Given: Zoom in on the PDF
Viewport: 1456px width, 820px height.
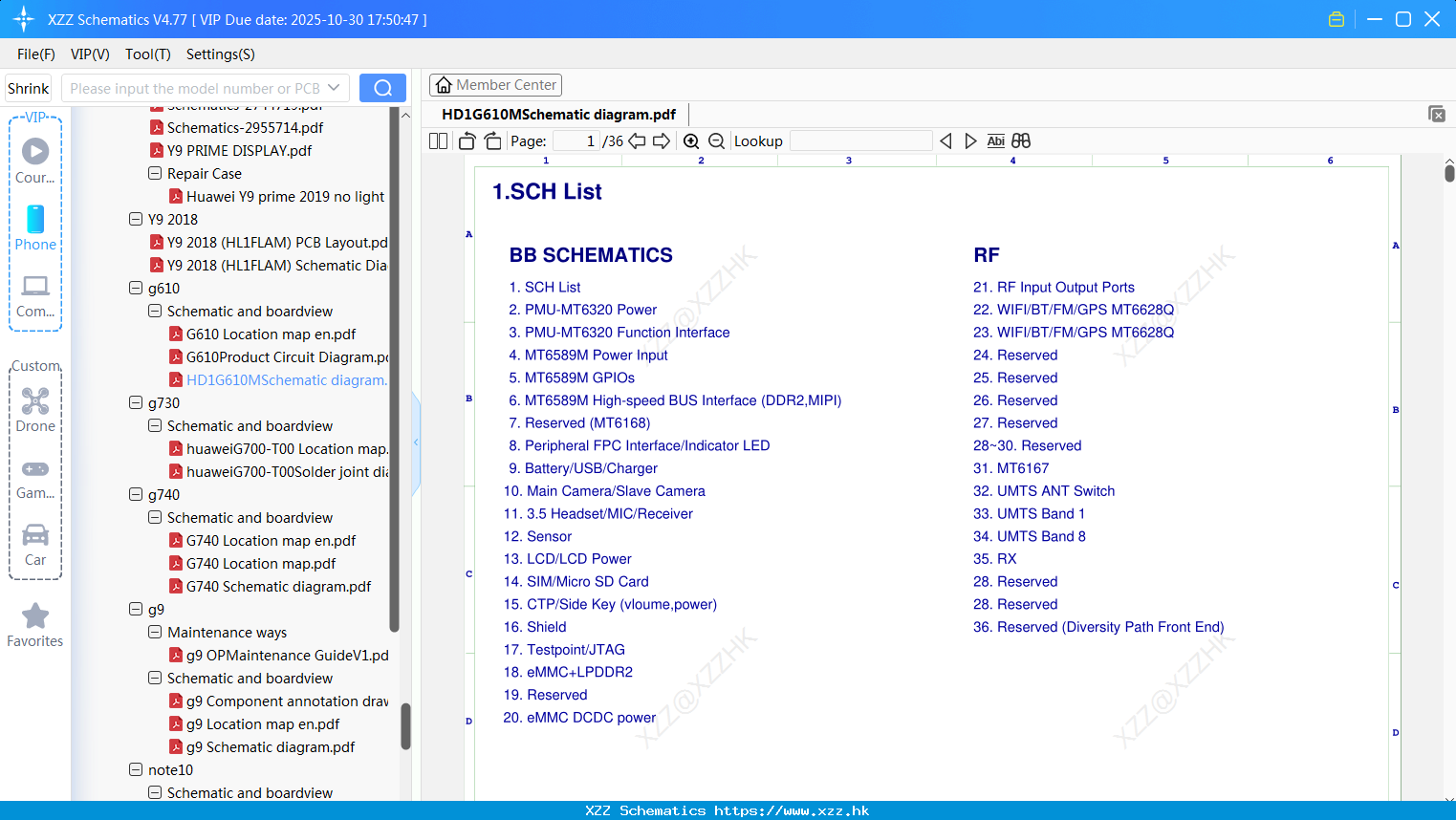Looking at the screenshot, I should 691,140.
